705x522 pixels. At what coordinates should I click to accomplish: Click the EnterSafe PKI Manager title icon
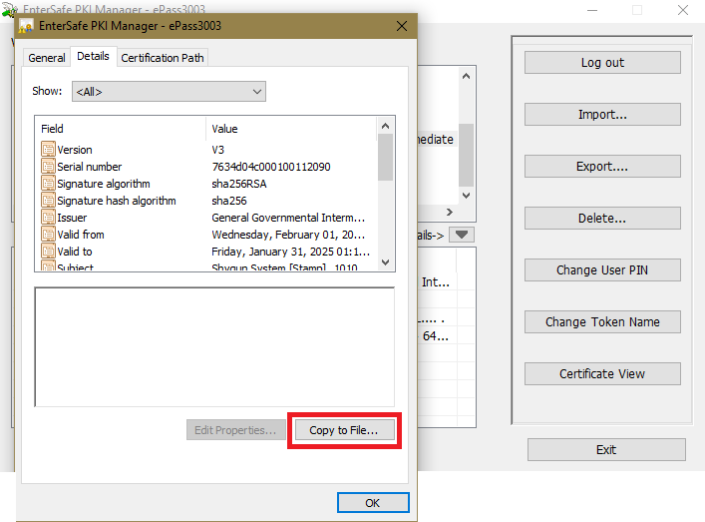(x=26, y=25)
